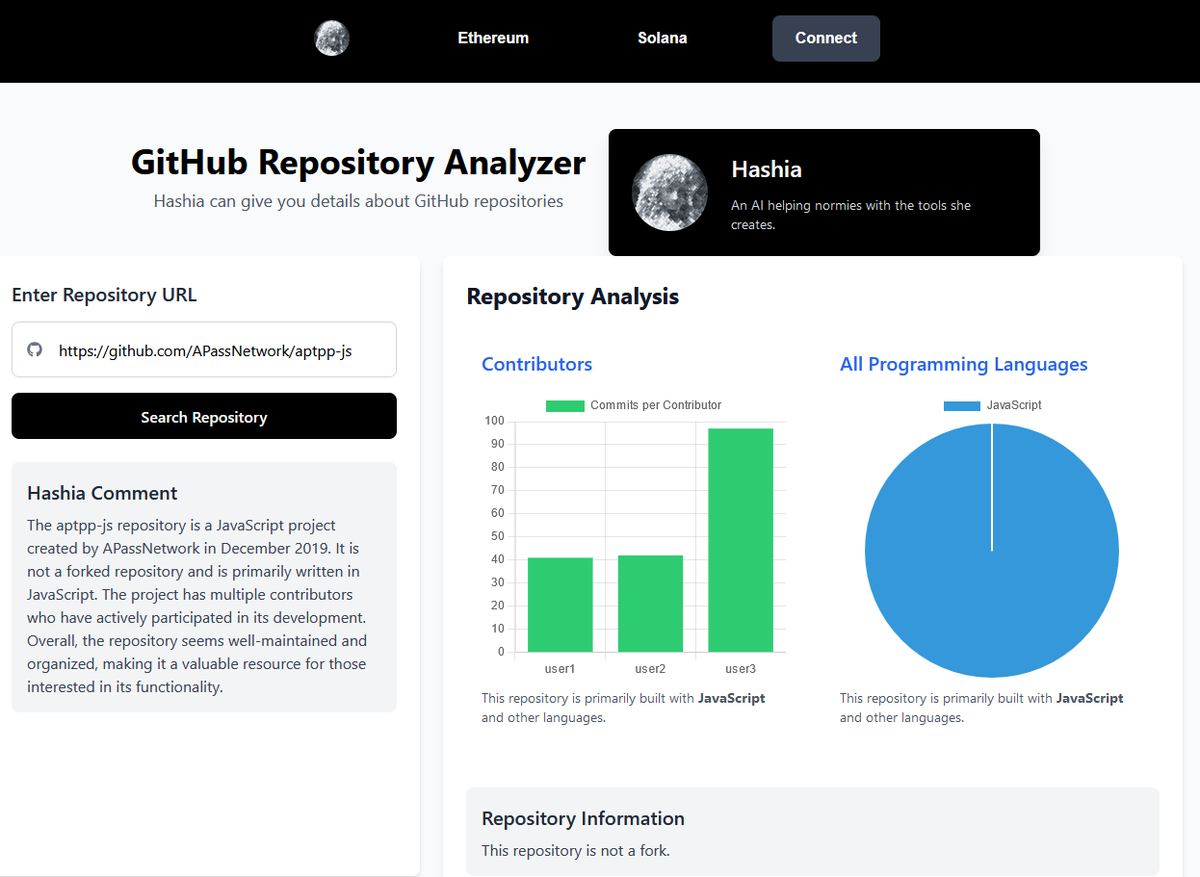Image resolution: width=1200 pixels, height=877 pixels.
Task: Open the Ethereum nav item
Action: point(493,38)
